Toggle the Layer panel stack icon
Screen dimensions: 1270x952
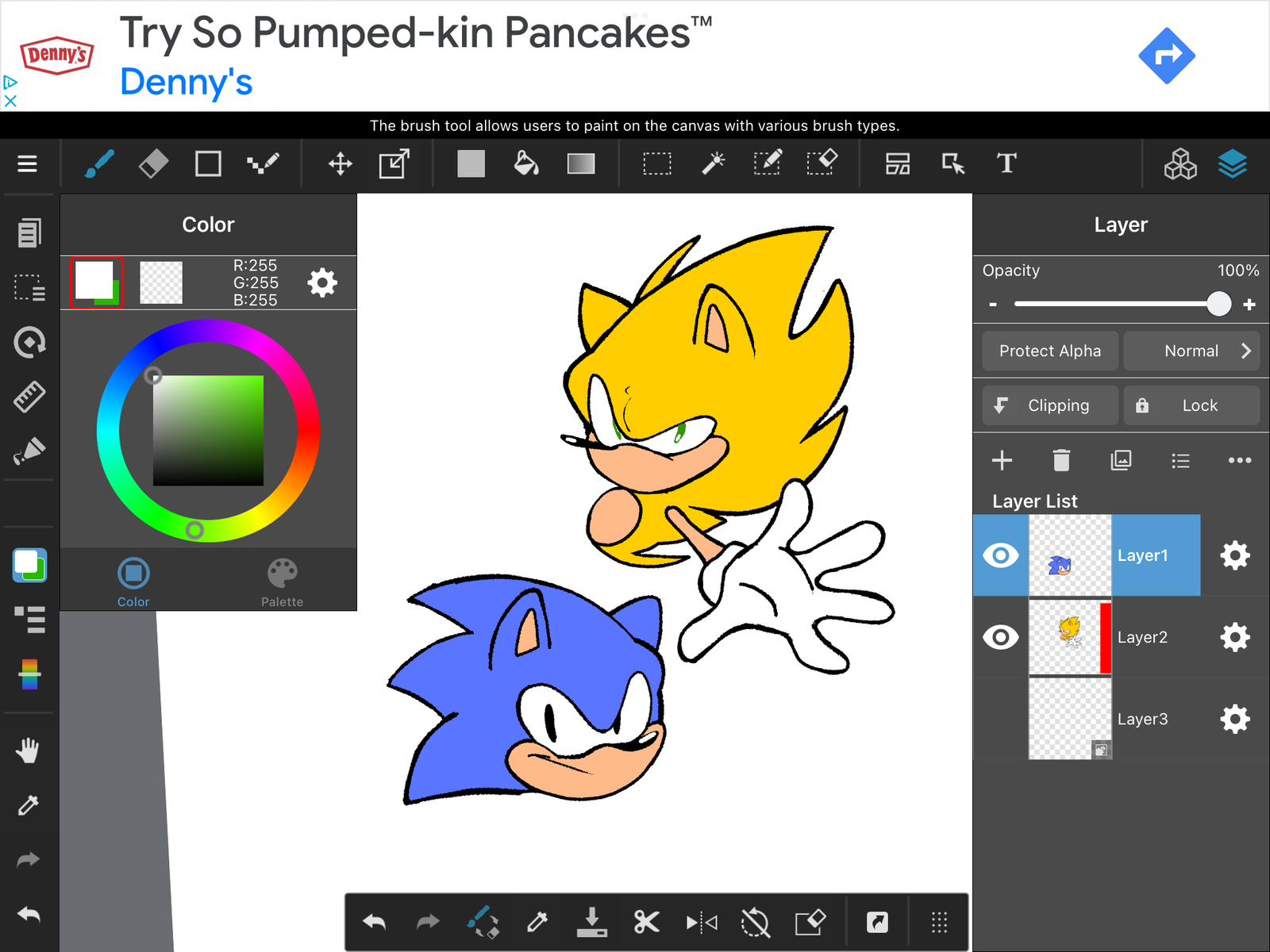coord(1233,163)
